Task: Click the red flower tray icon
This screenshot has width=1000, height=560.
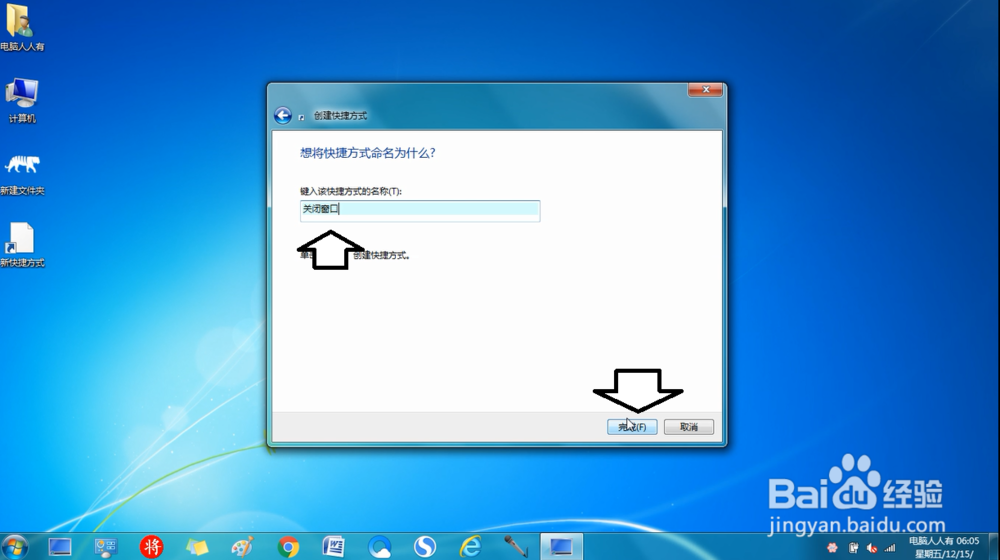Action: click(832, 548)
